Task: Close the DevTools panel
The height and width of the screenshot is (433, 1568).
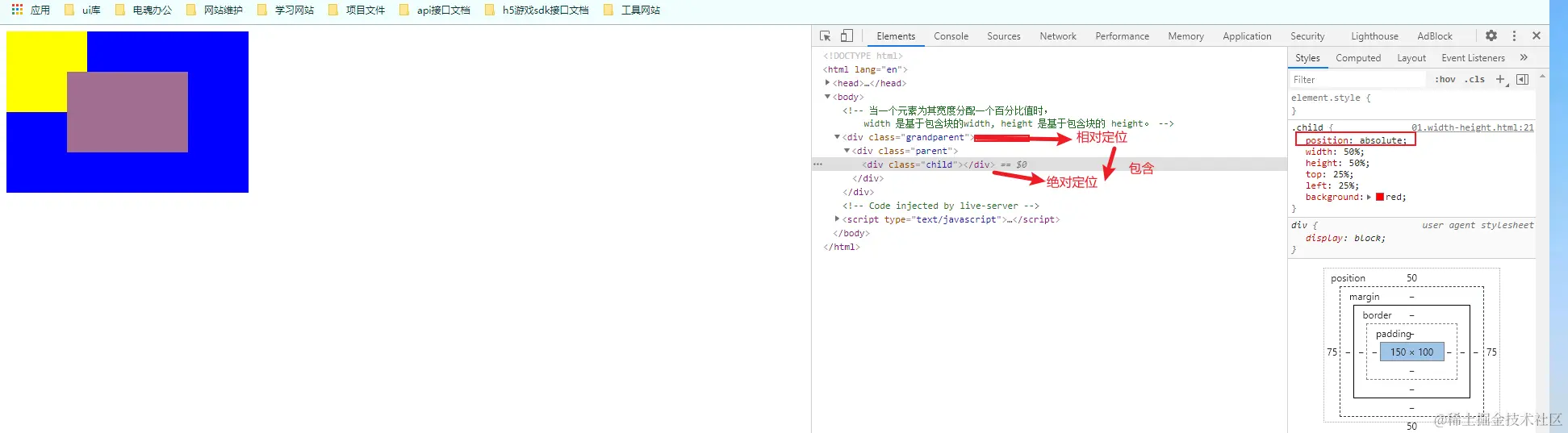Action: tap(1537, 35)
